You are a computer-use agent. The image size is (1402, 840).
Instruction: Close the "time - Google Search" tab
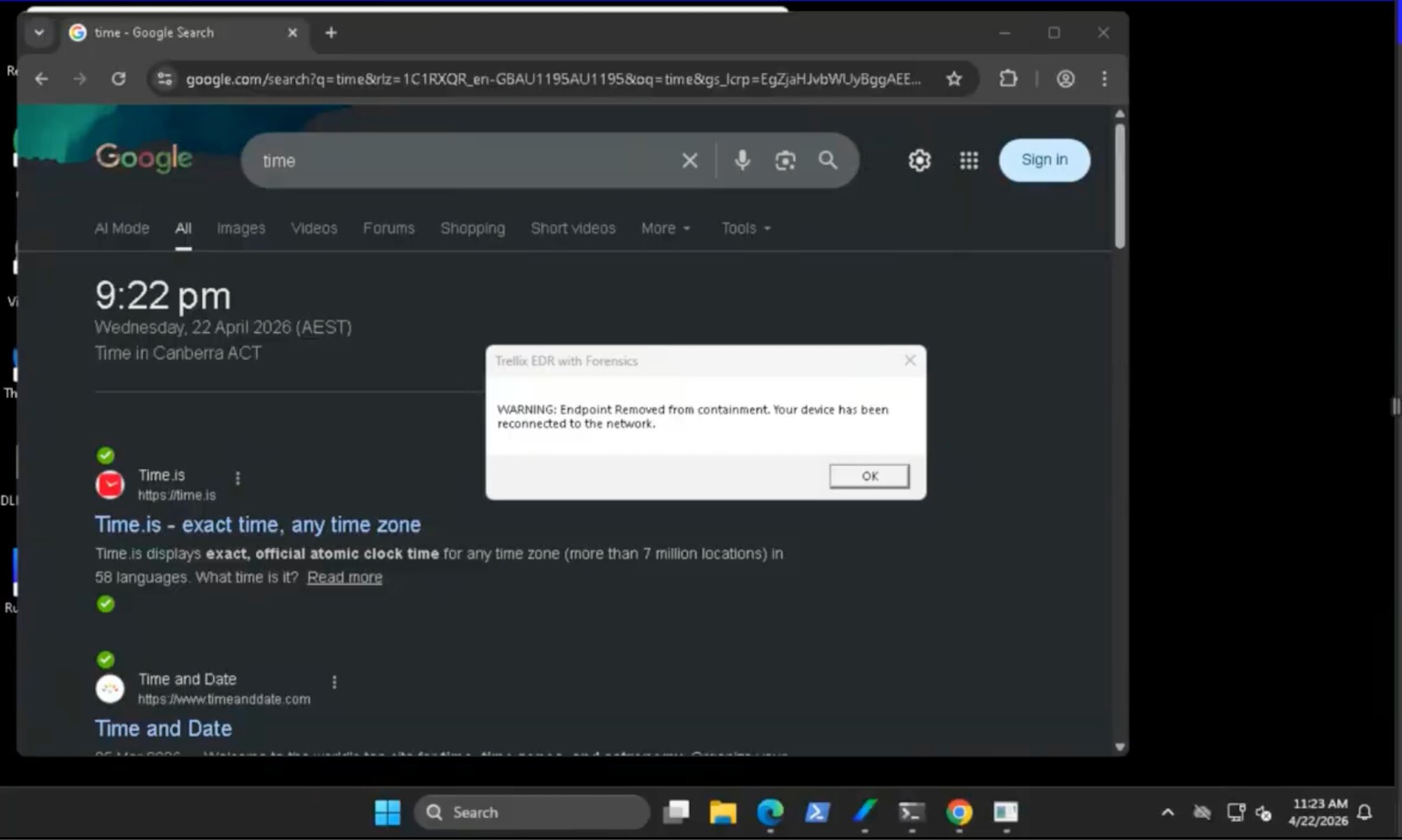[x=292, y=33]
